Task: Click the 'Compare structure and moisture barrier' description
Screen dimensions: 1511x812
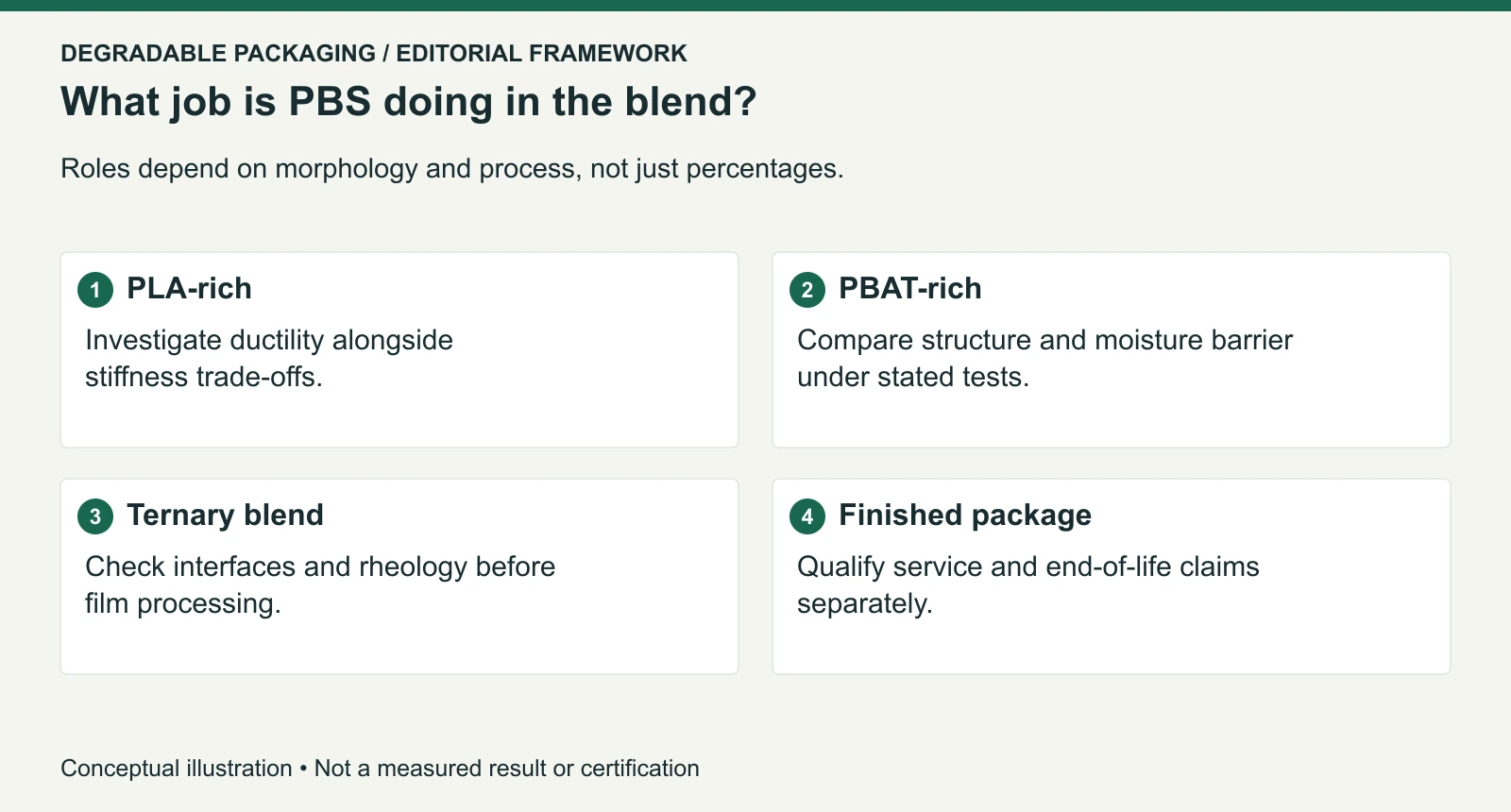Action: tap(1044, 359)
